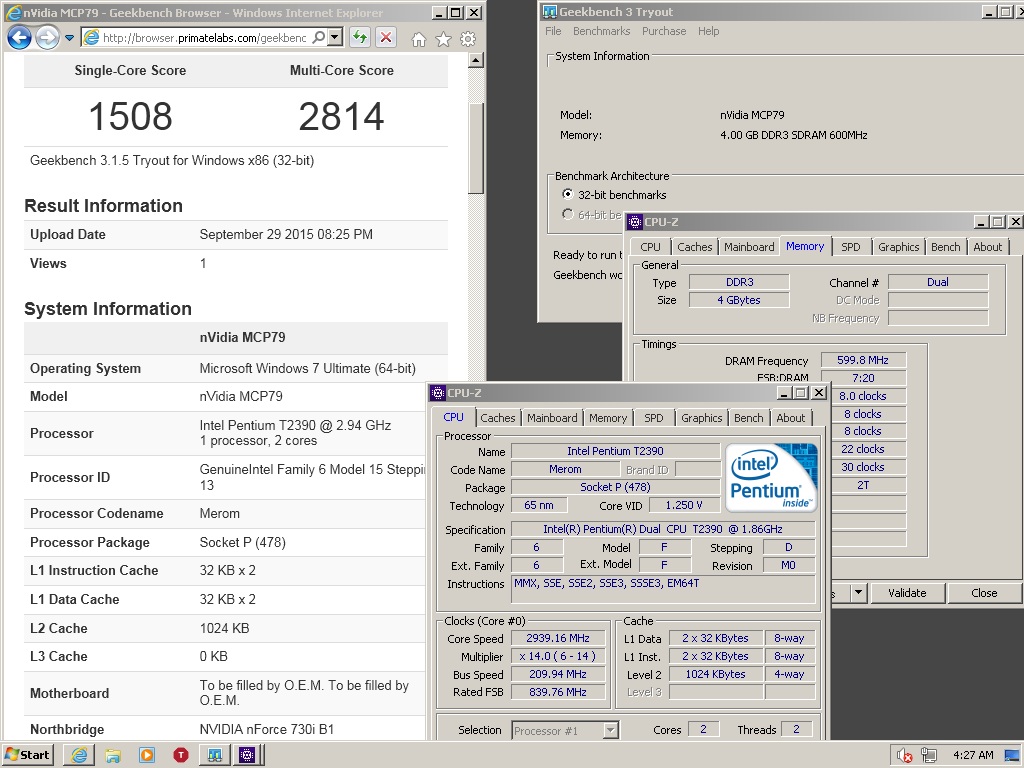Switch to Mainboard tab in back CPU-Z window
The image size is (1024, 768).
[749, 248]
